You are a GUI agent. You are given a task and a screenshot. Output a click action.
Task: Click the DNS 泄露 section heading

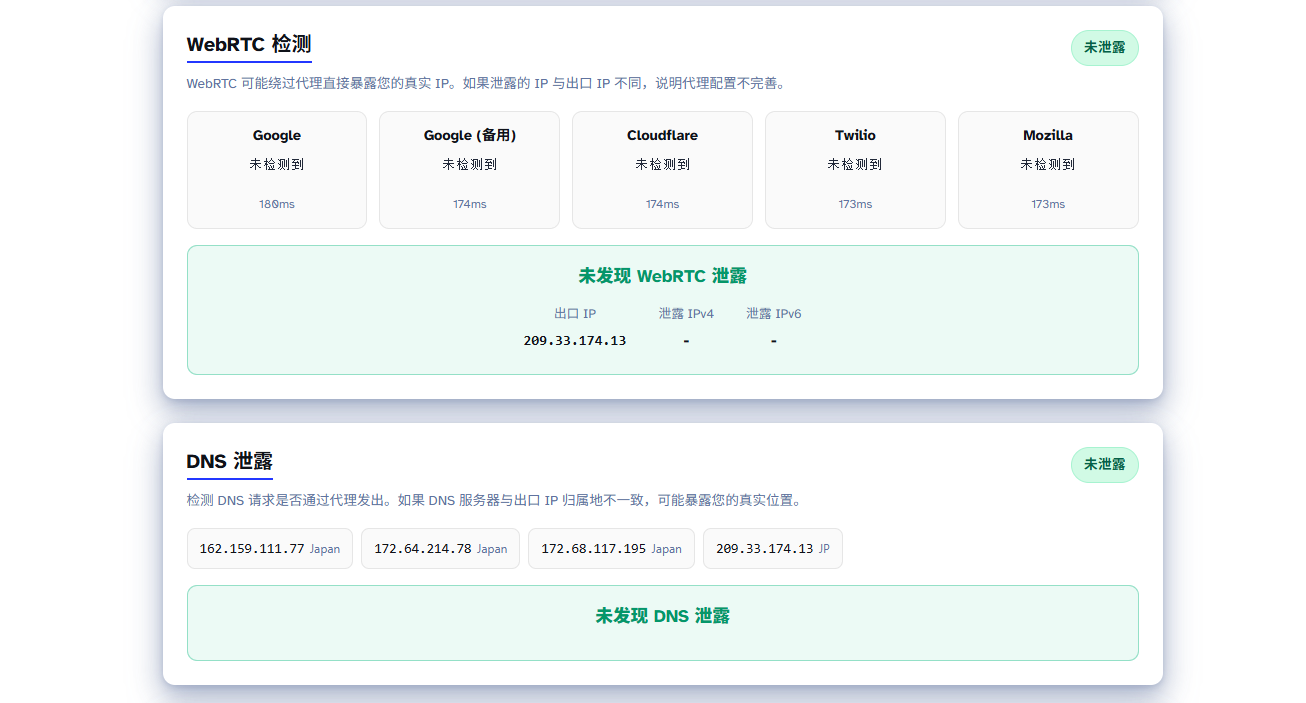coord(230,461)
